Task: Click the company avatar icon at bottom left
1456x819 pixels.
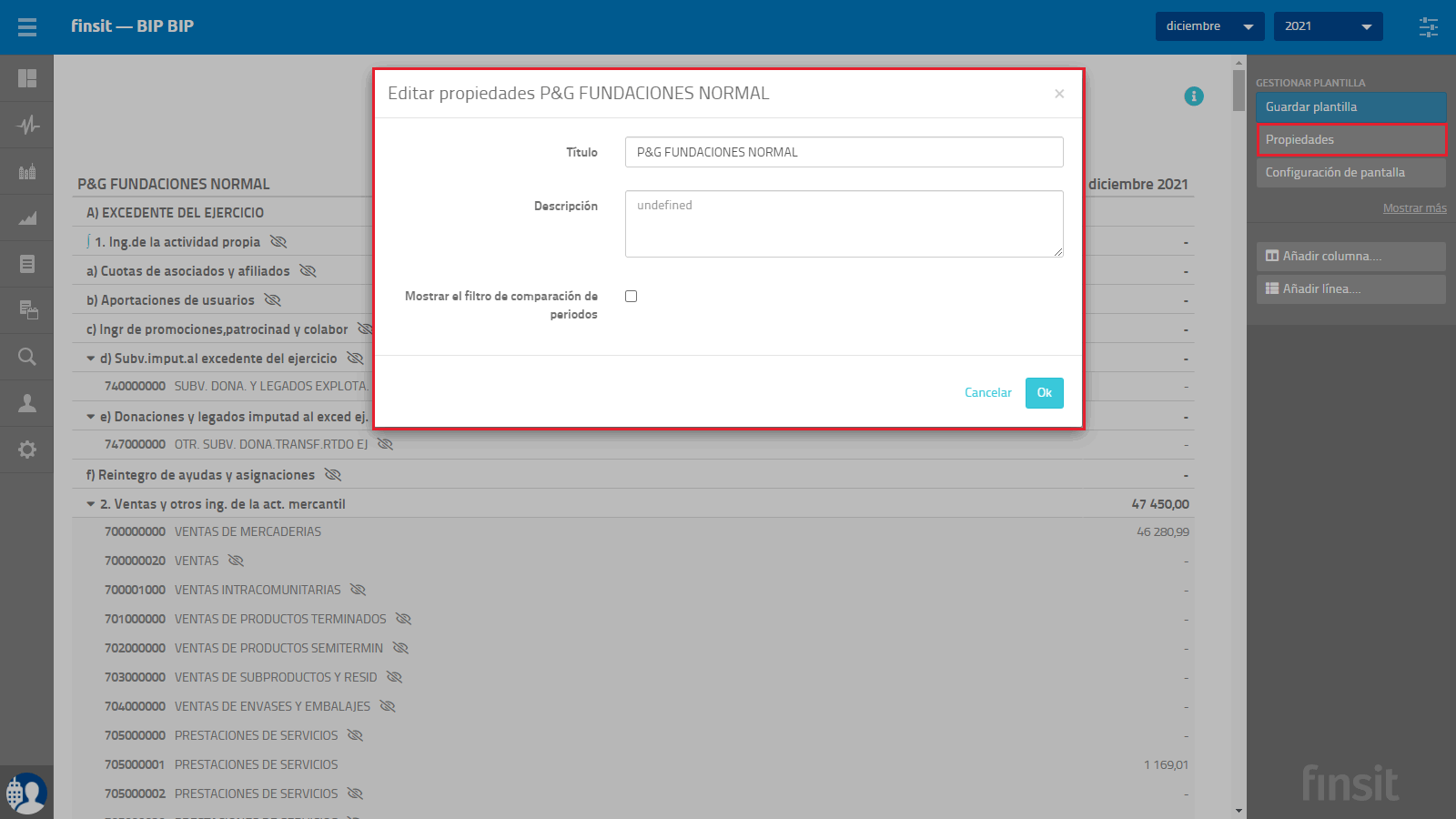Action: pos(26,793)
